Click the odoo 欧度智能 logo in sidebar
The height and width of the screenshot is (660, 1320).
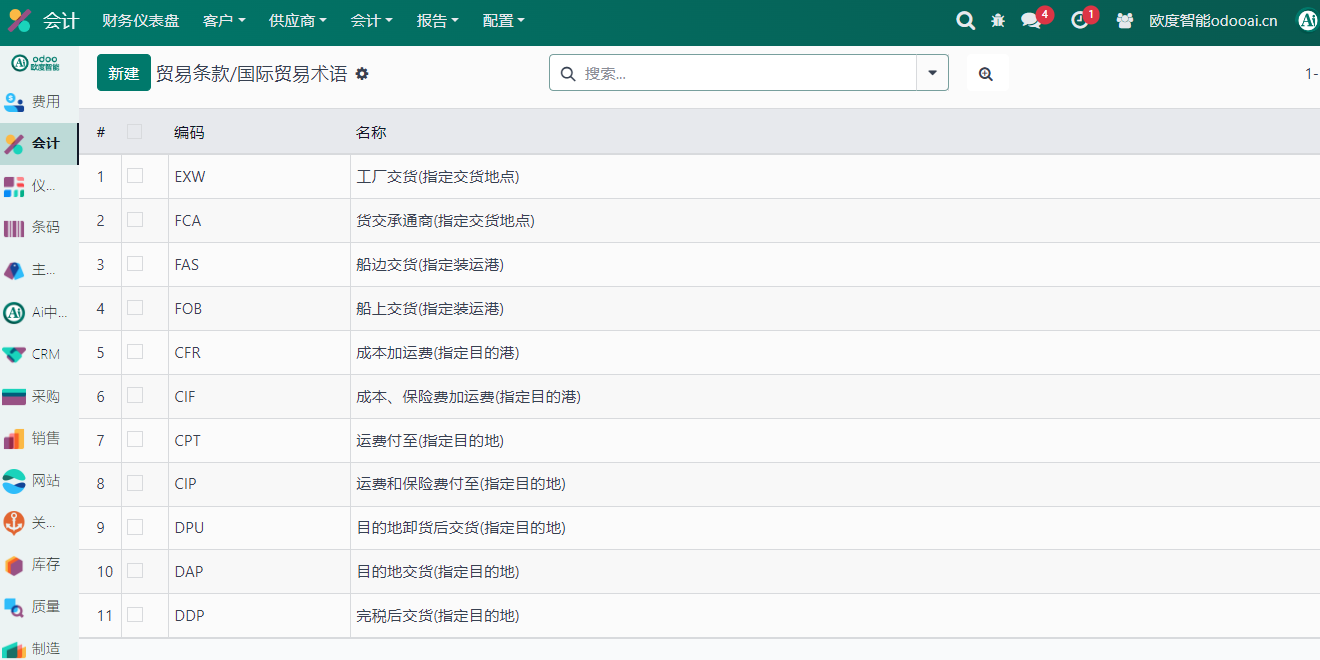click(x=35, y=63)
